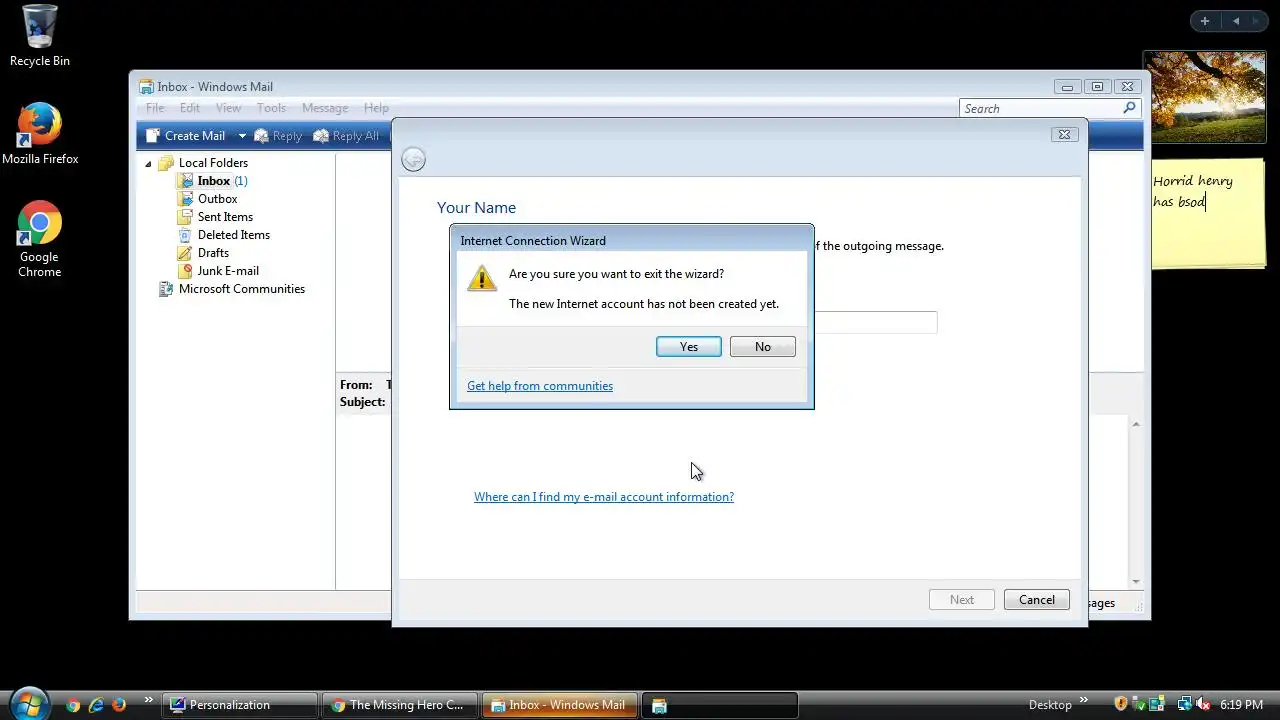Open the File menu in Windows Mail
1280x720 pixels.
click(155, 108)
